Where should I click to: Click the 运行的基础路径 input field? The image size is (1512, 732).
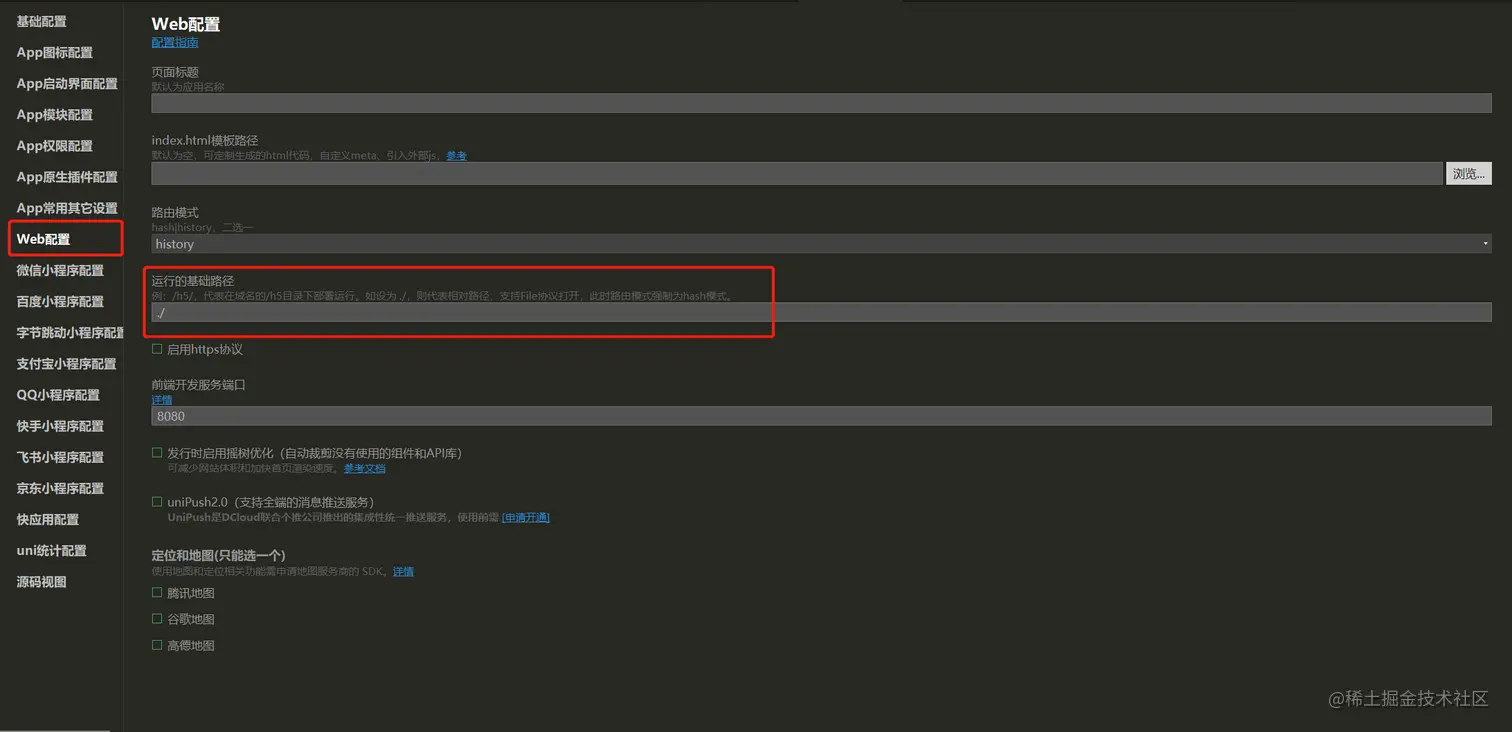pyautogui.click(x=821, y=313)
